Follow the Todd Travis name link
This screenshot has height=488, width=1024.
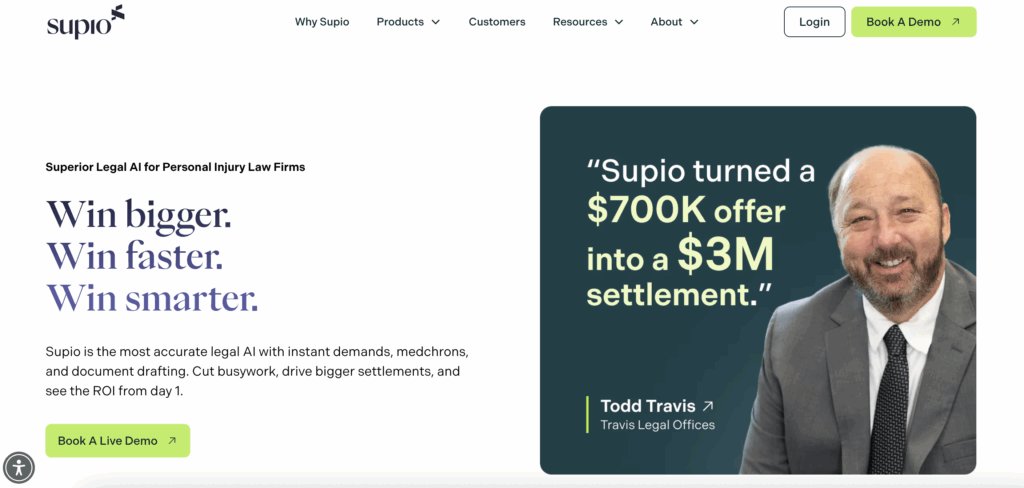(x=646, y=406)
